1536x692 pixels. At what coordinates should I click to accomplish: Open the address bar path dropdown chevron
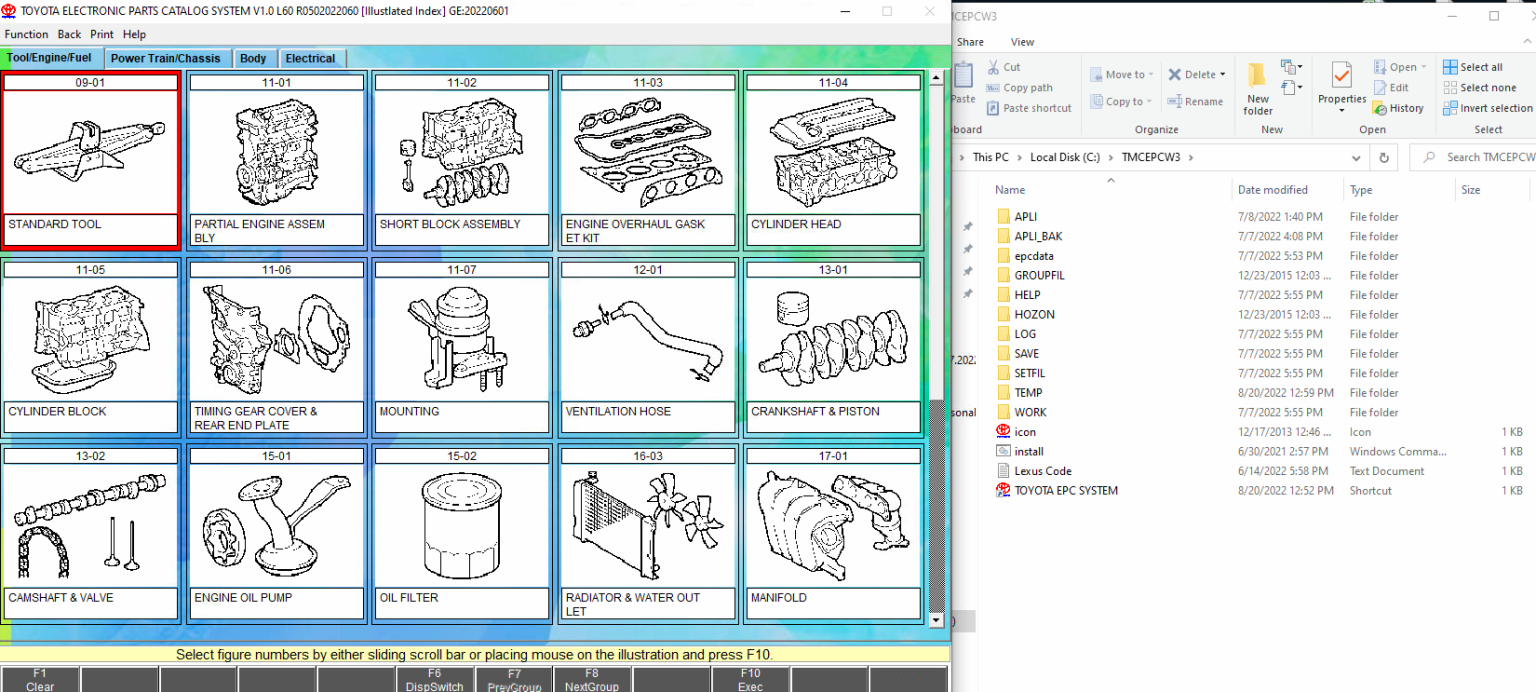pyautogui.click(x=1356, y=157)
